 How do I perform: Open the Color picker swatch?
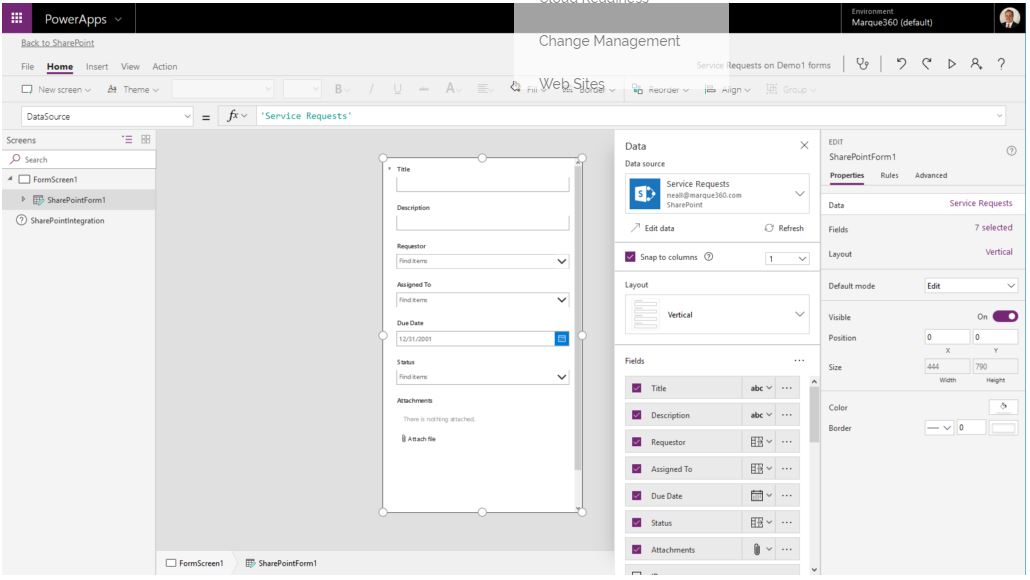[1003, 407]
